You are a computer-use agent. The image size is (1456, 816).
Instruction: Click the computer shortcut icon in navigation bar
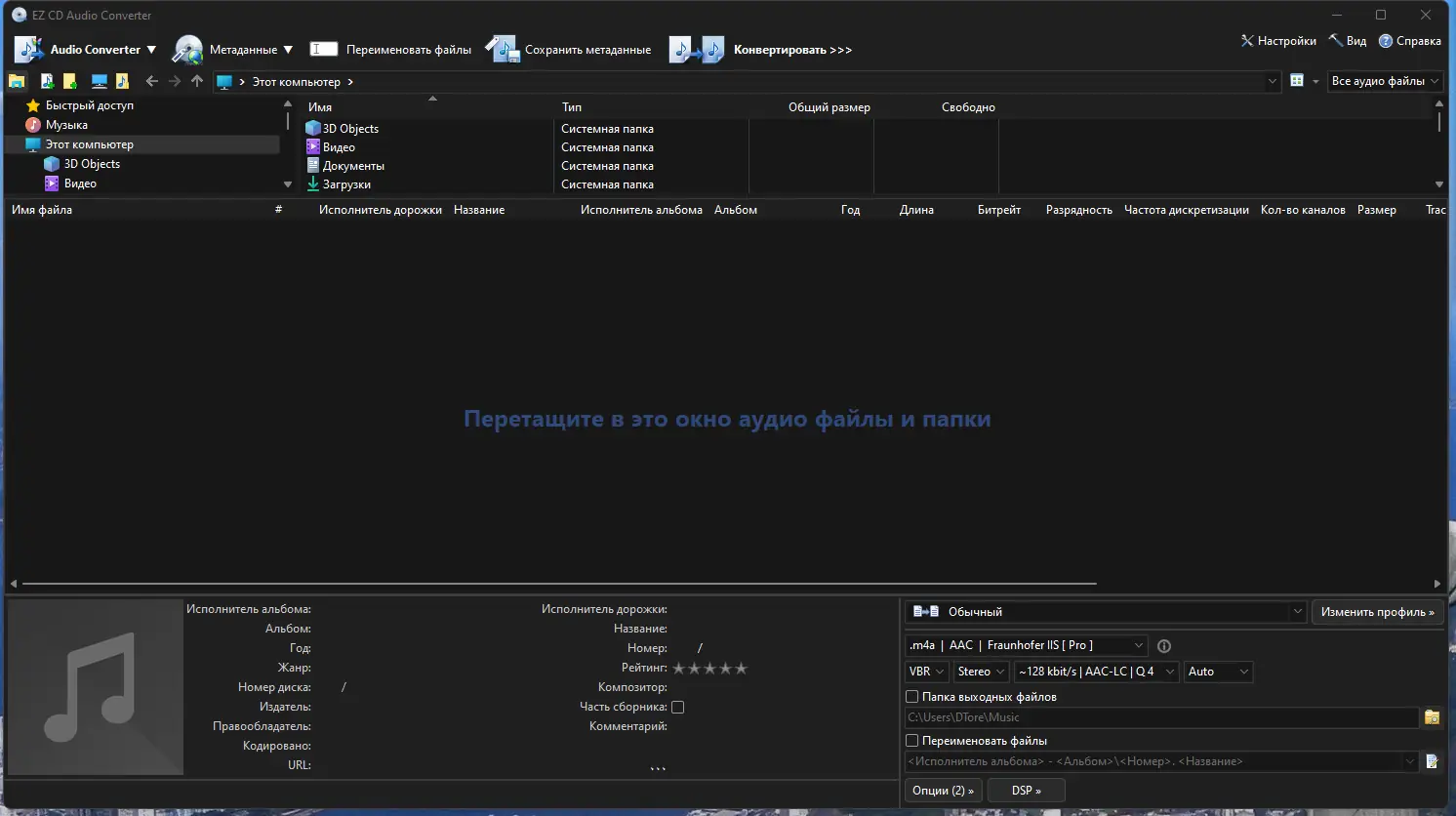tap(99, 81)
